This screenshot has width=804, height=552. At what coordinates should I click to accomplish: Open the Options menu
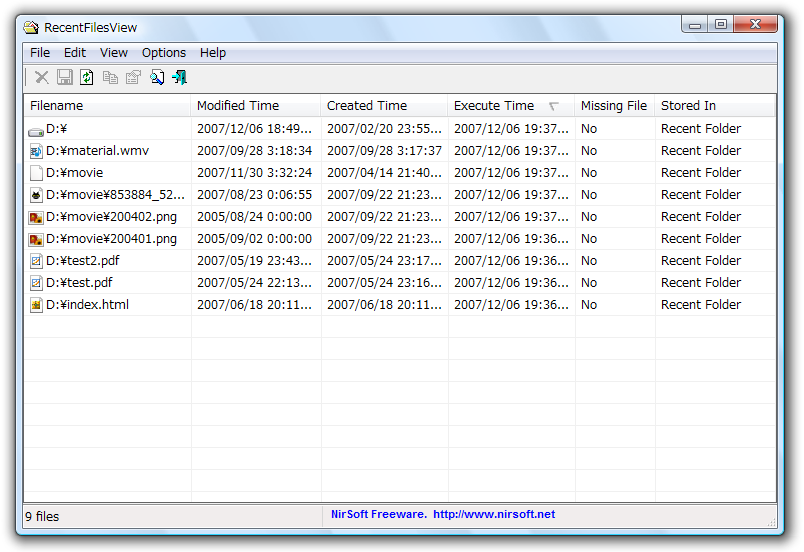point(164,53)
